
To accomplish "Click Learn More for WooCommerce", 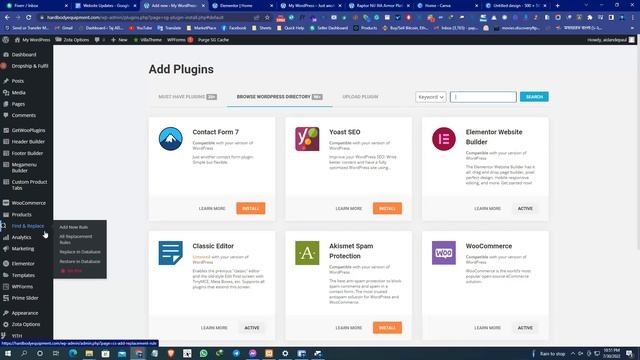I will 487,328.
